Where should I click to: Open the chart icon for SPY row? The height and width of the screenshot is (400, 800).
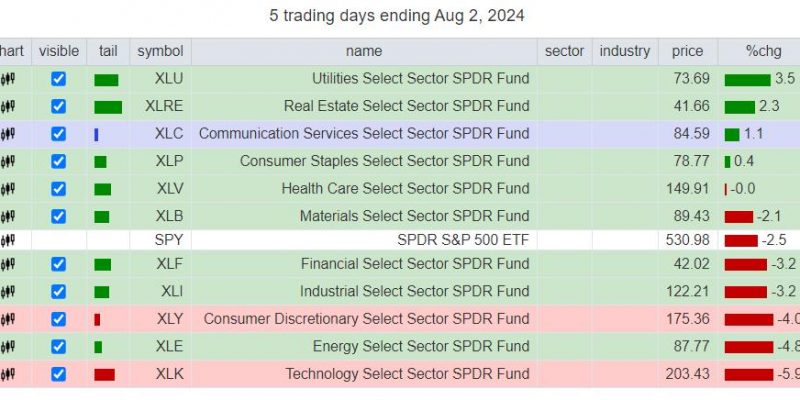(8, 240)
